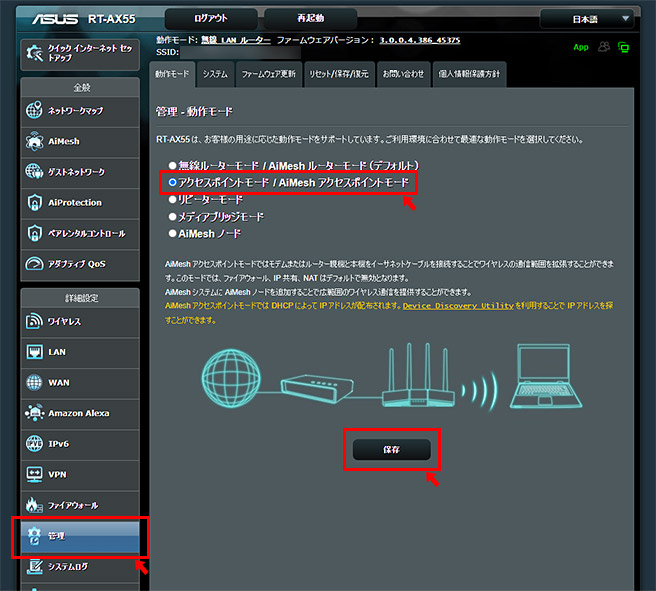This screenshot has height=591, width=656.
Task: Select media bridge mode (メディアブリッジモード) radio button
Action: (172, 216)
